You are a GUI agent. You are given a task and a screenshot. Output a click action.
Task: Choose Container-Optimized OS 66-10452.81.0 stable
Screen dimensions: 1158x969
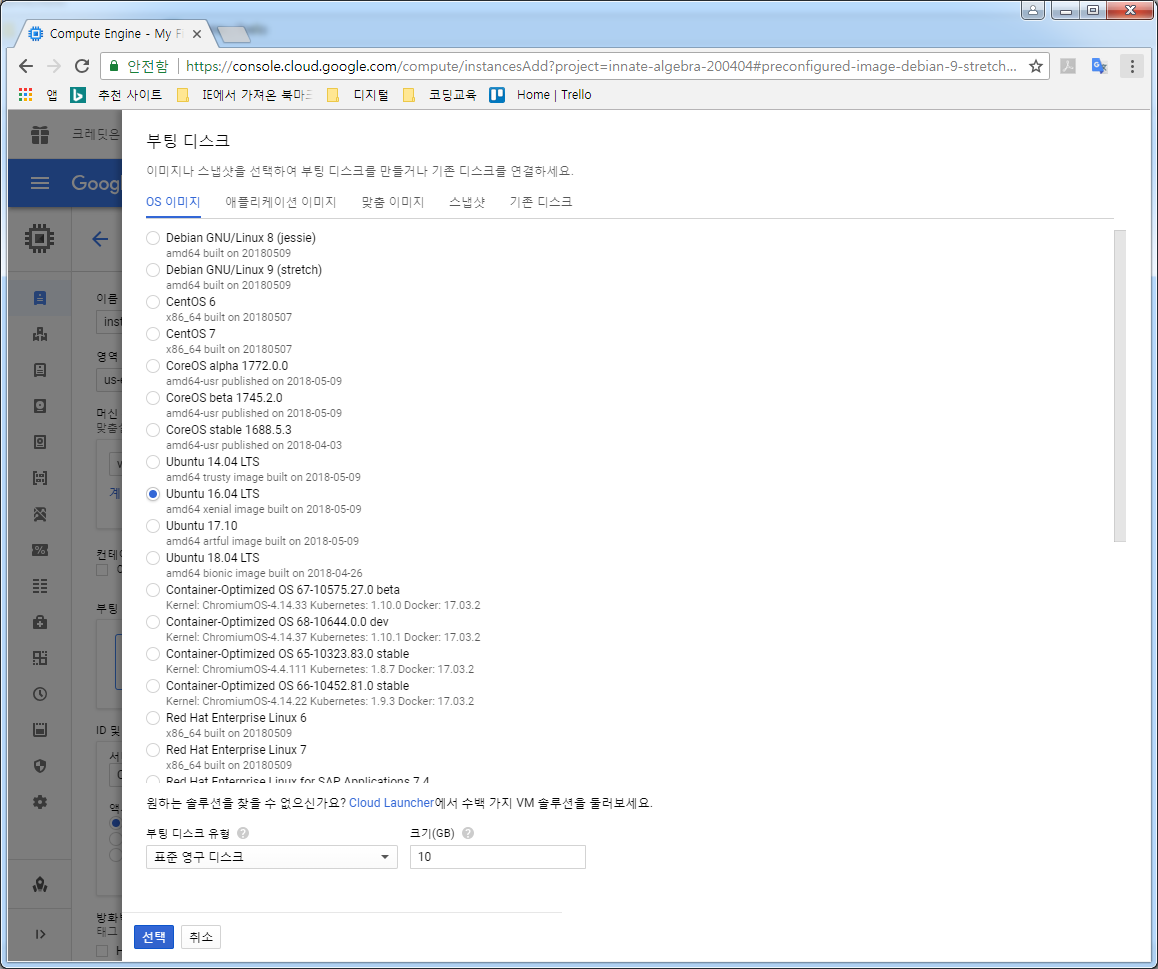(x=153, y=686)
